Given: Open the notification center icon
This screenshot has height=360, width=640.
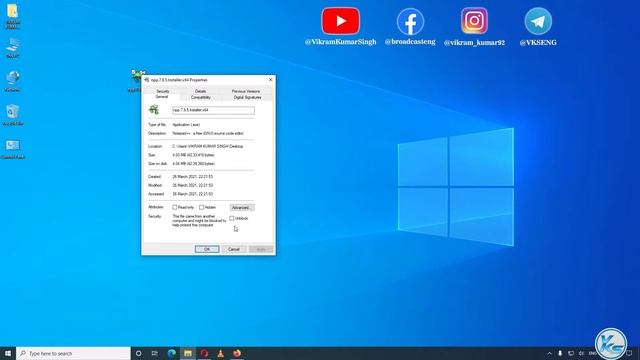Looking at the screenshot, I should tap(629, 353).
